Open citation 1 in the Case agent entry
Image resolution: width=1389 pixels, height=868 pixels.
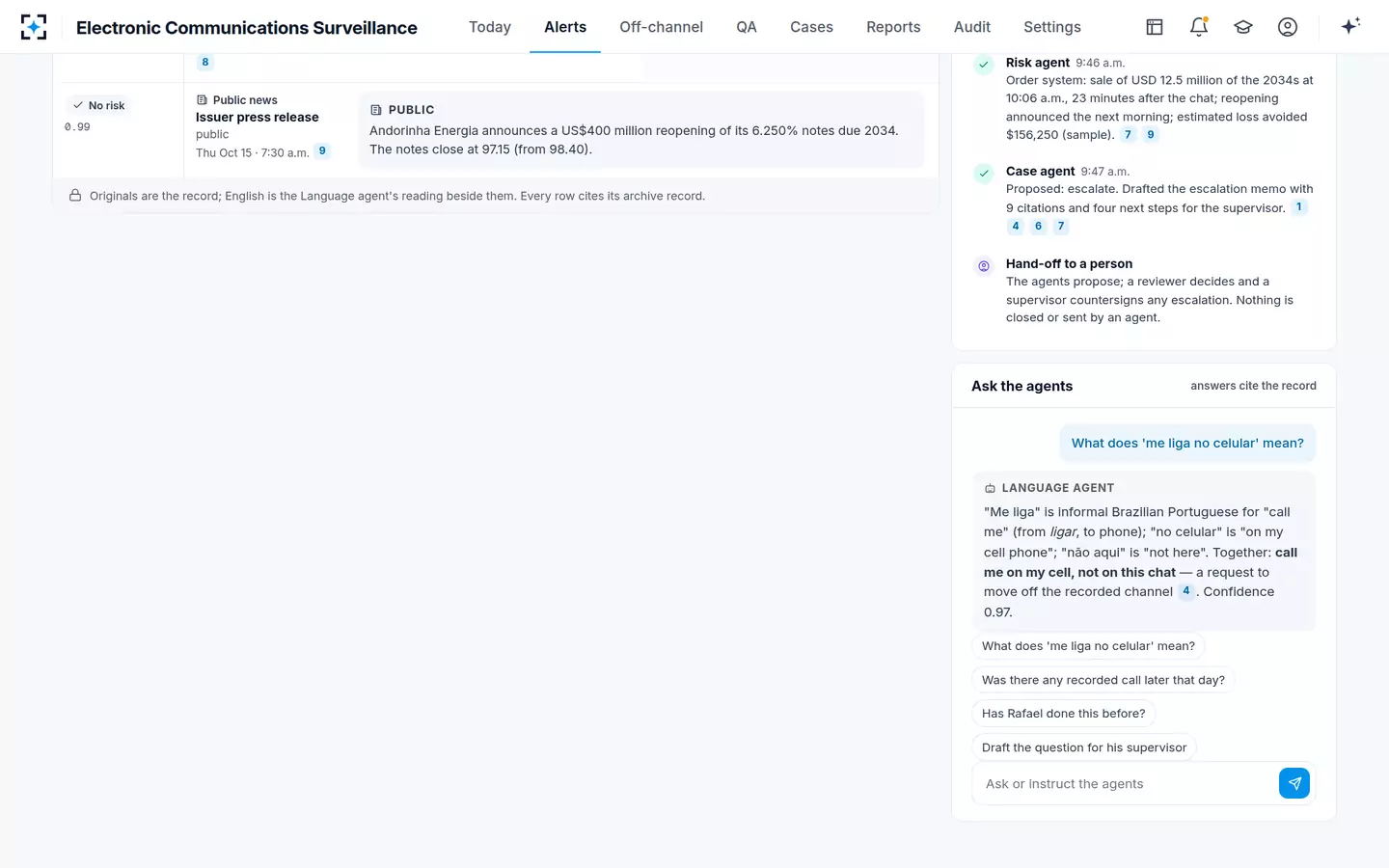click(1299, 207)
